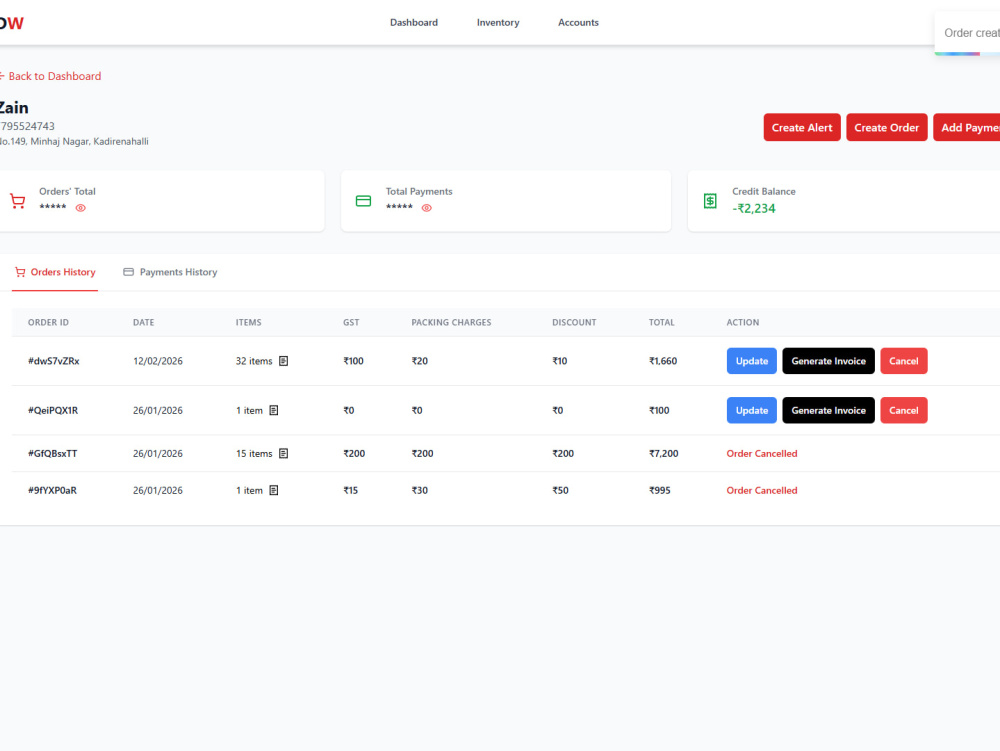Image resolution: width=1000 pixels, height=751 pixels.
Task: Open item list icon for order #dwS7vZRx
Action: click(284, 361)
